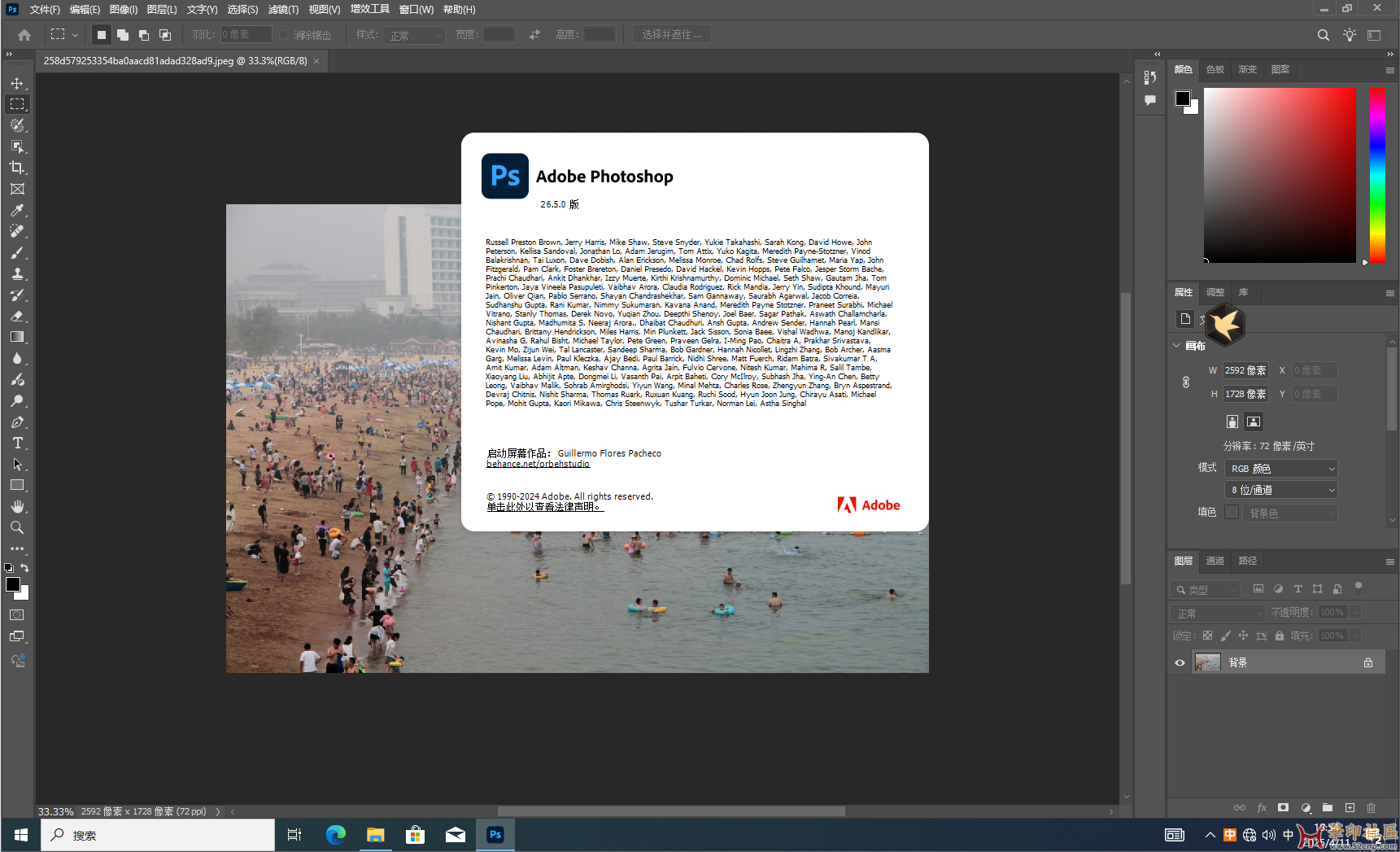The width and height of the screenshot is (1400, 852).
Task: Open the 类型 layer filter dropdown
Action: point(1206,589)
